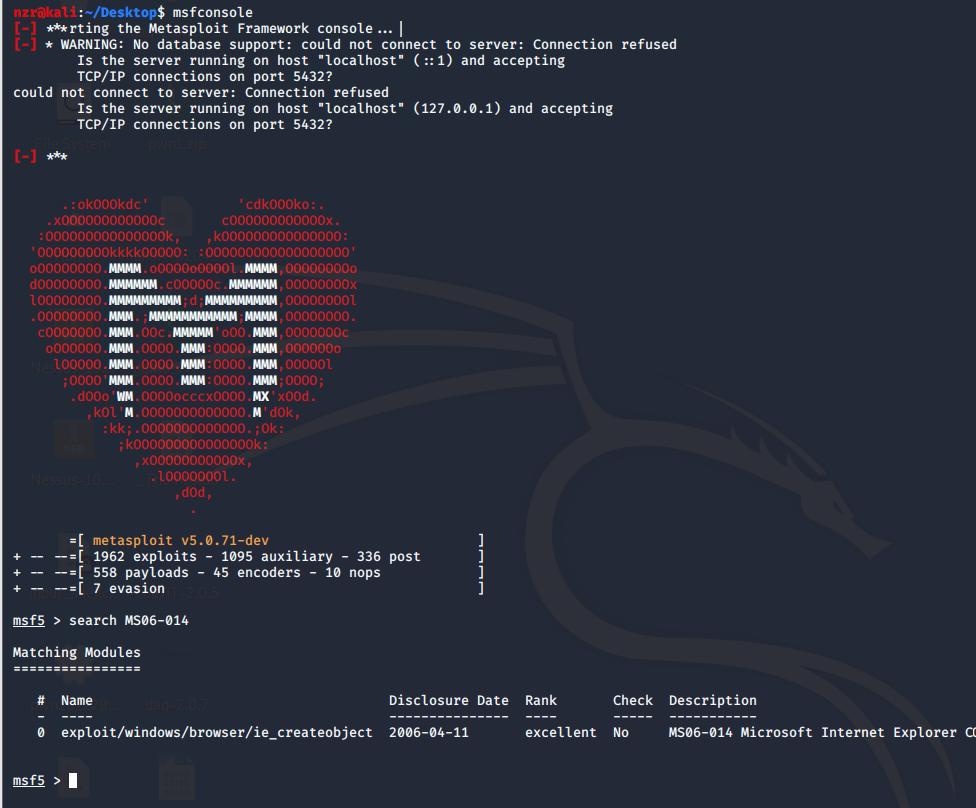Click the msfconsole command on the first line
Screen dimensions: 976x808
click(212, 12)
